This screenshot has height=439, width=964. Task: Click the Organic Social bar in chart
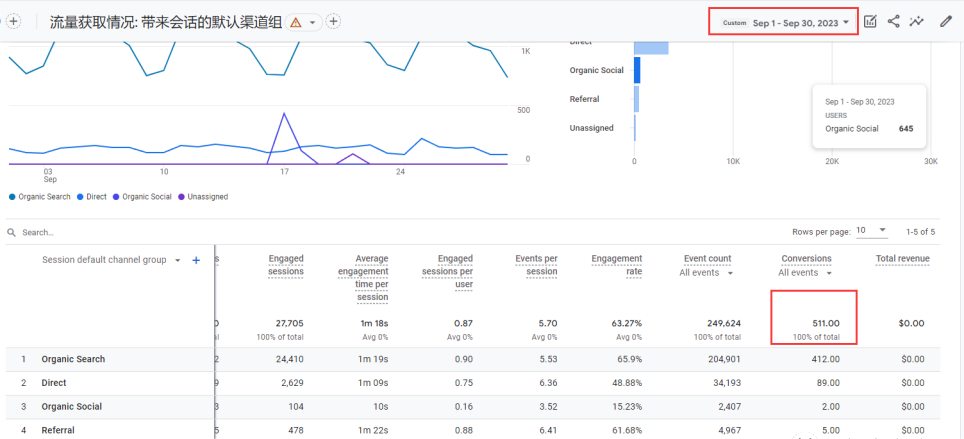637,70
